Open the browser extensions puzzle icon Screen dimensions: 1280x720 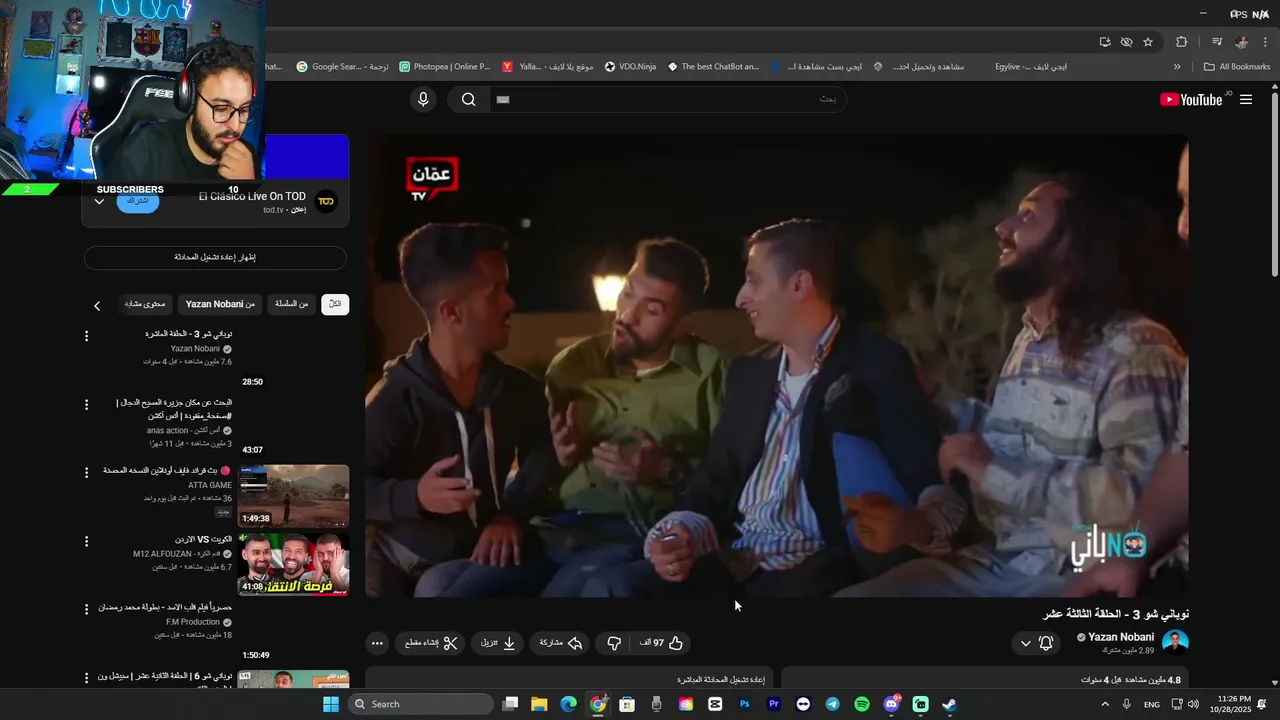[1181, 42]
